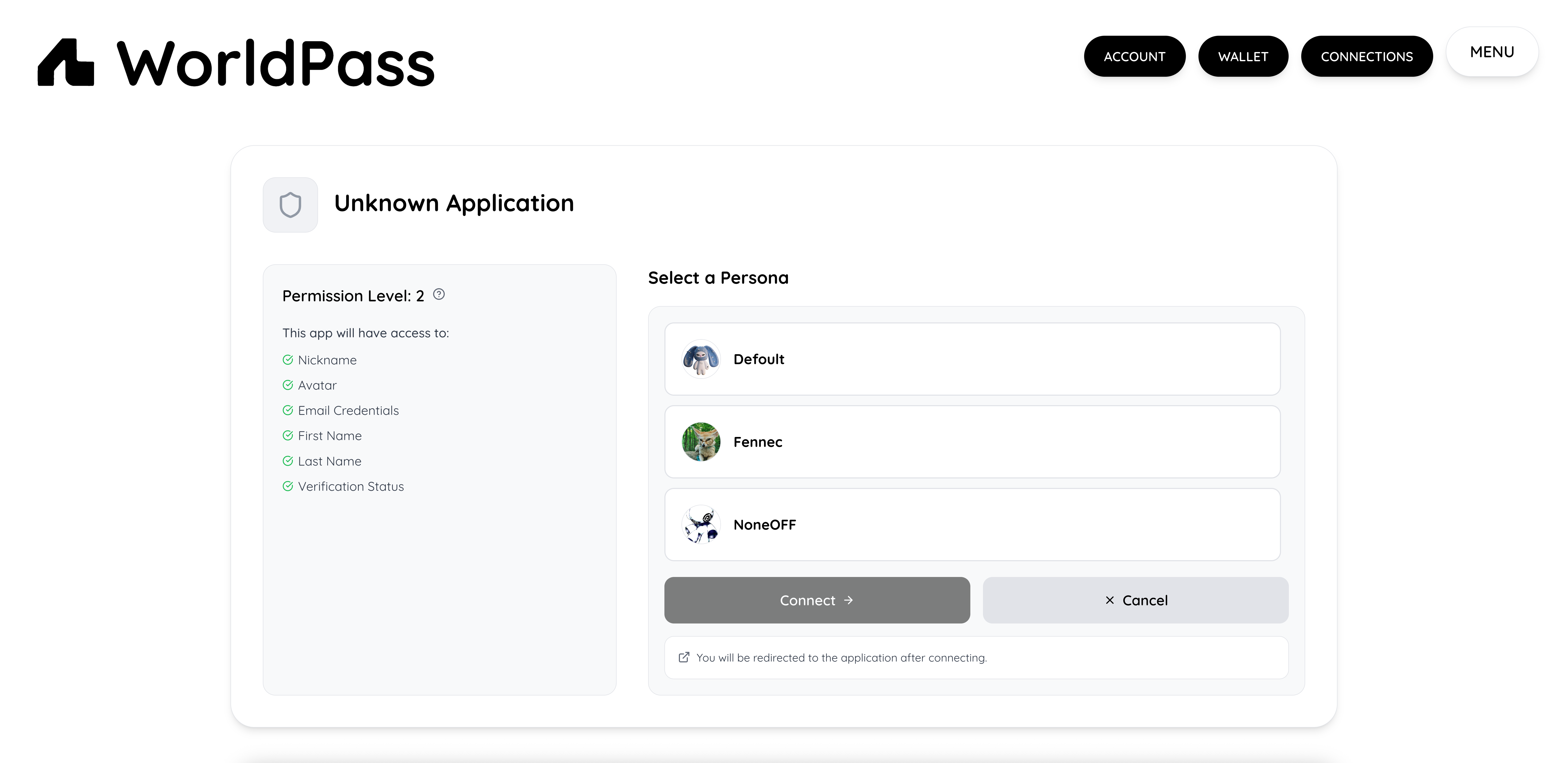Click the external redirect icon in notice
The image size is (1568, 763).
click(x=684, y=657)
